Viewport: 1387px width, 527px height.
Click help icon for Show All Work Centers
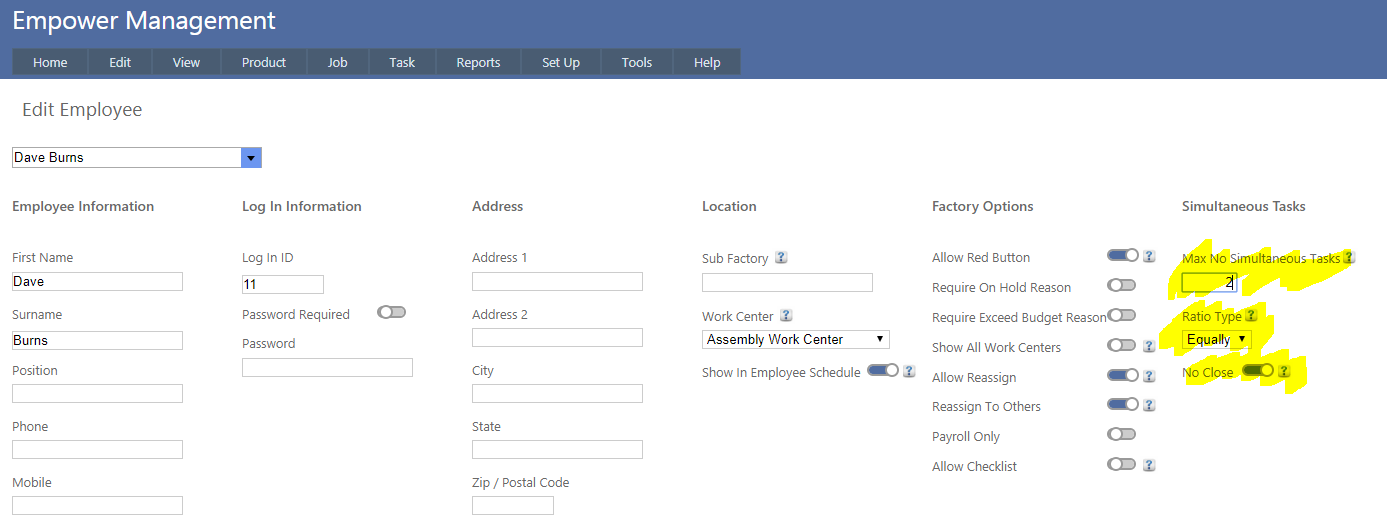(1149, 346)
